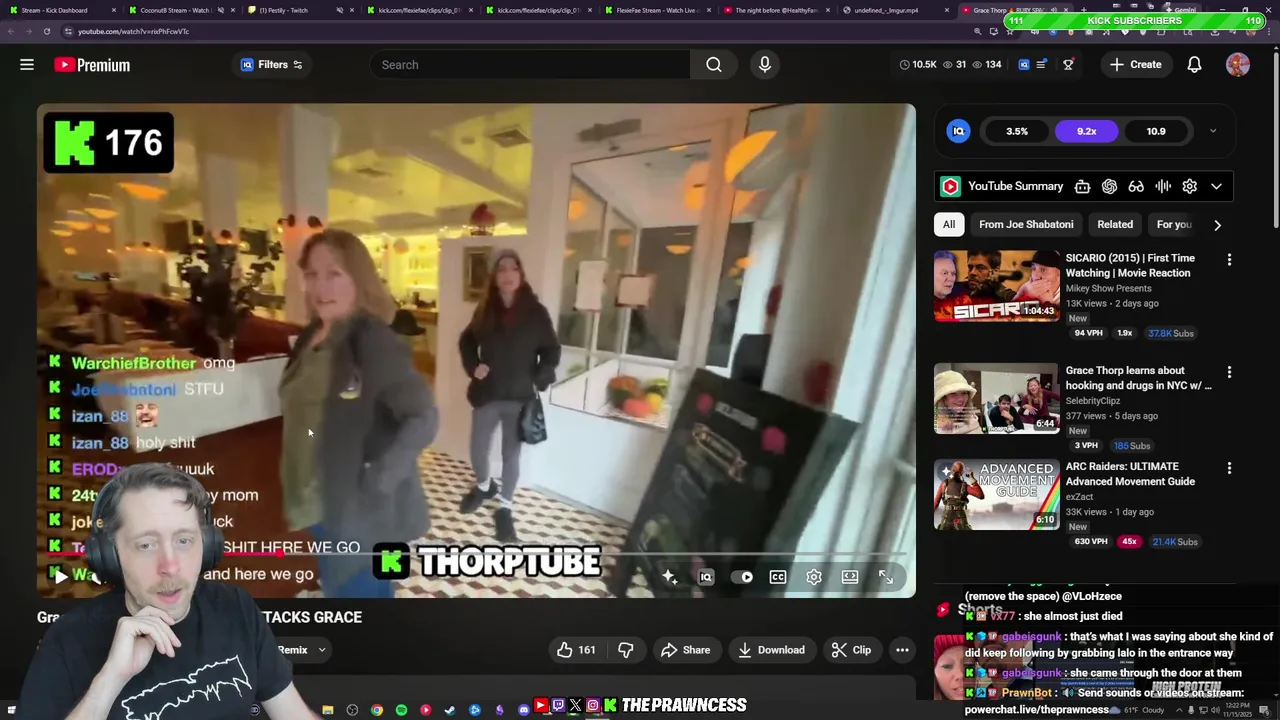Select the For you chip
Image resolution: width=1280 pixels, height=720 pixels.
point(1174,224)
